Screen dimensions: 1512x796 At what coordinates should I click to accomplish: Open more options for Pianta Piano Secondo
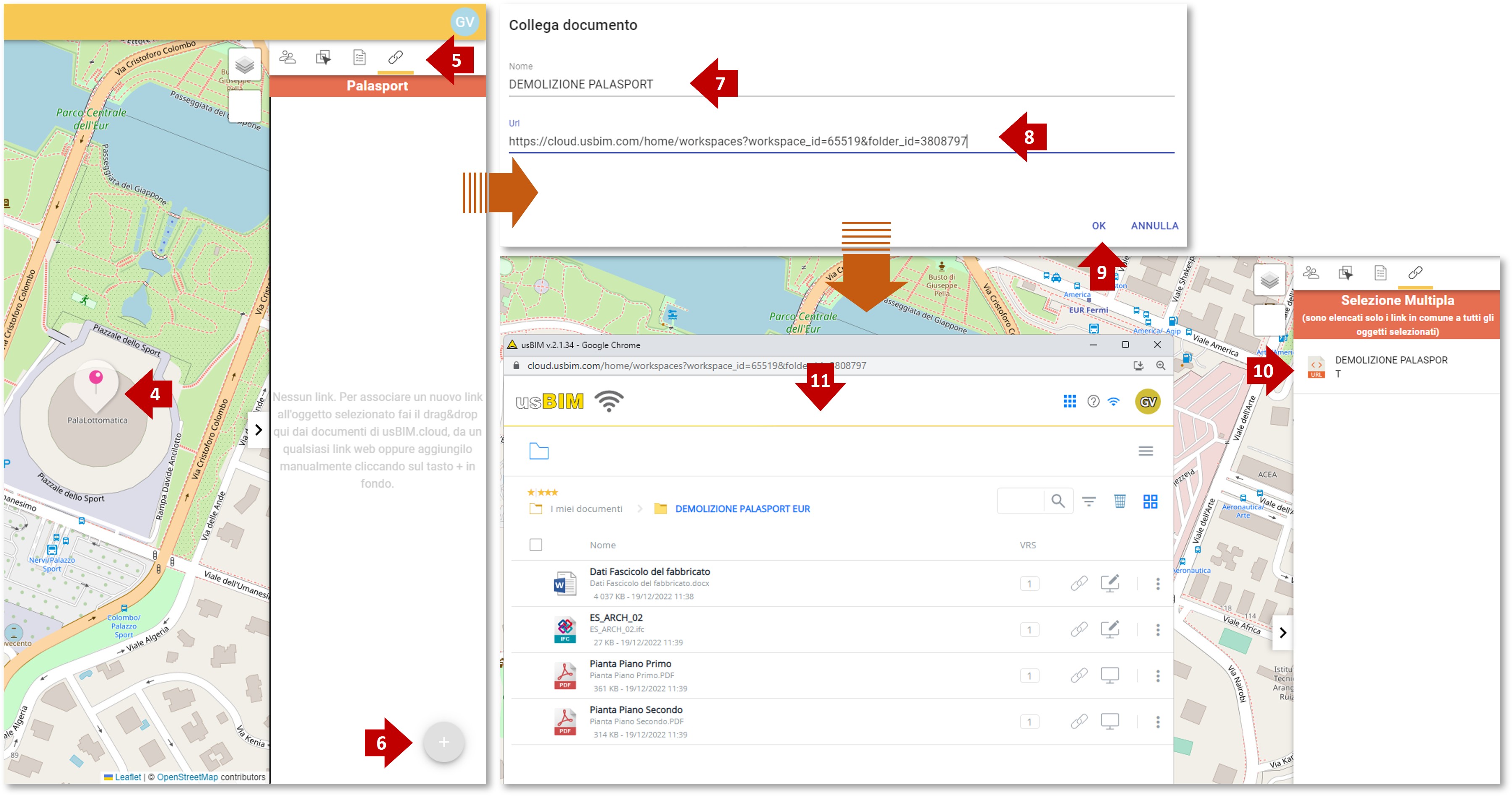(1158, 722)
